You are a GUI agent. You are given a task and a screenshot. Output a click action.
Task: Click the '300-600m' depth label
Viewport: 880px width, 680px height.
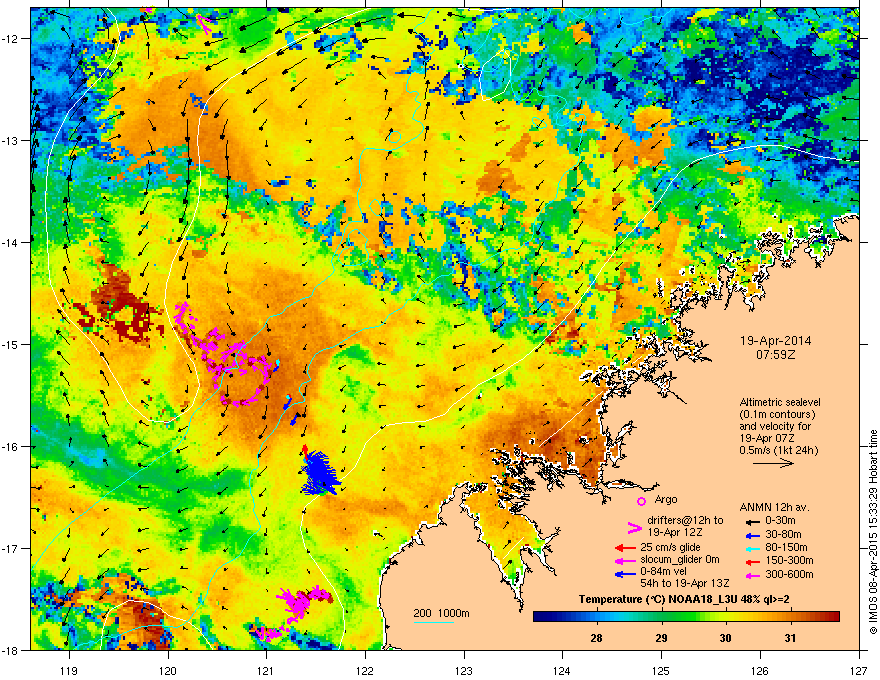tap(789, 575)
